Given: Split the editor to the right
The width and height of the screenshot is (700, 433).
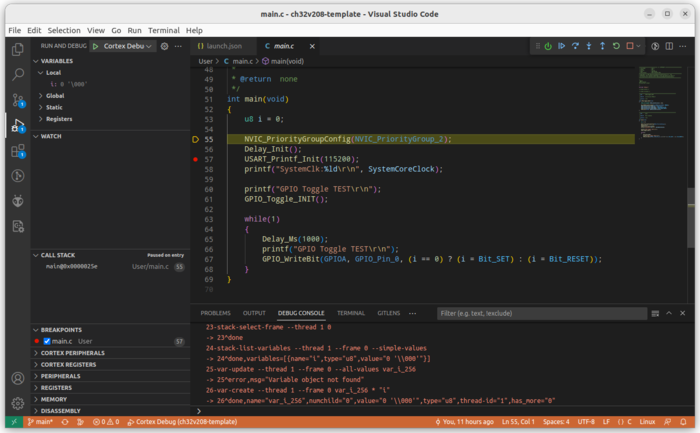Looking at the screenshot, I should tap(669, 46).
